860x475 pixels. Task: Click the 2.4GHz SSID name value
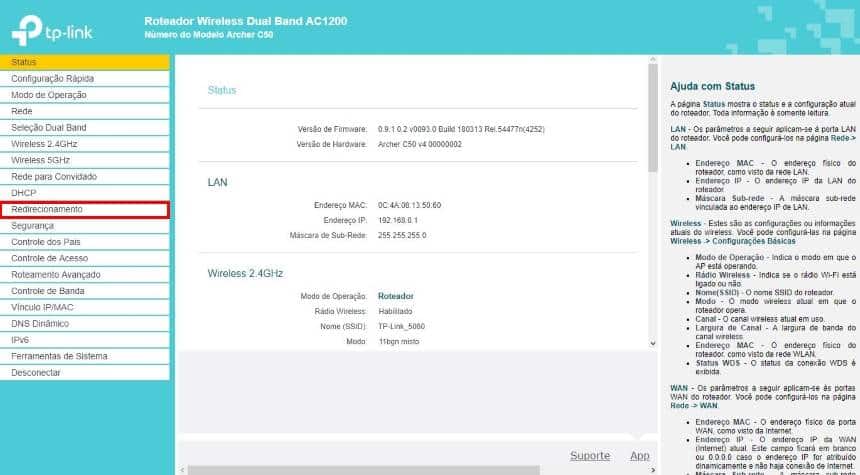(401, 326)
